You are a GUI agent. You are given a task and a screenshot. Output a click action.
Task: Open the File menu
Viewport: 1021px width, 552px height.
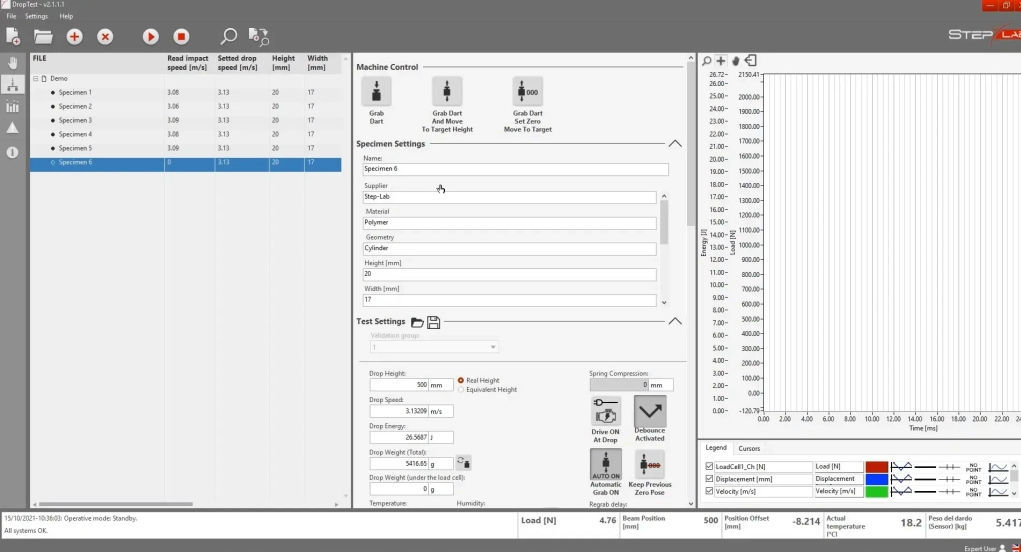[x=11, y=16]
